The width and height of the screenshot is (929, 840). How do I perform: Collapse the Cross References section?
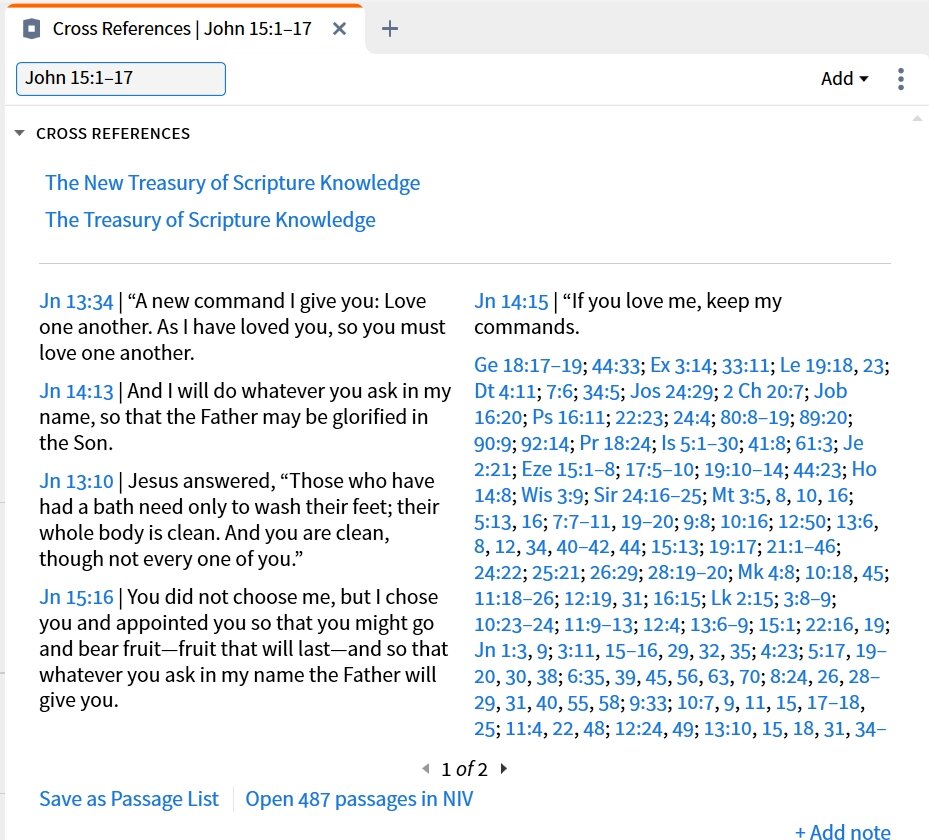point(20,134)
